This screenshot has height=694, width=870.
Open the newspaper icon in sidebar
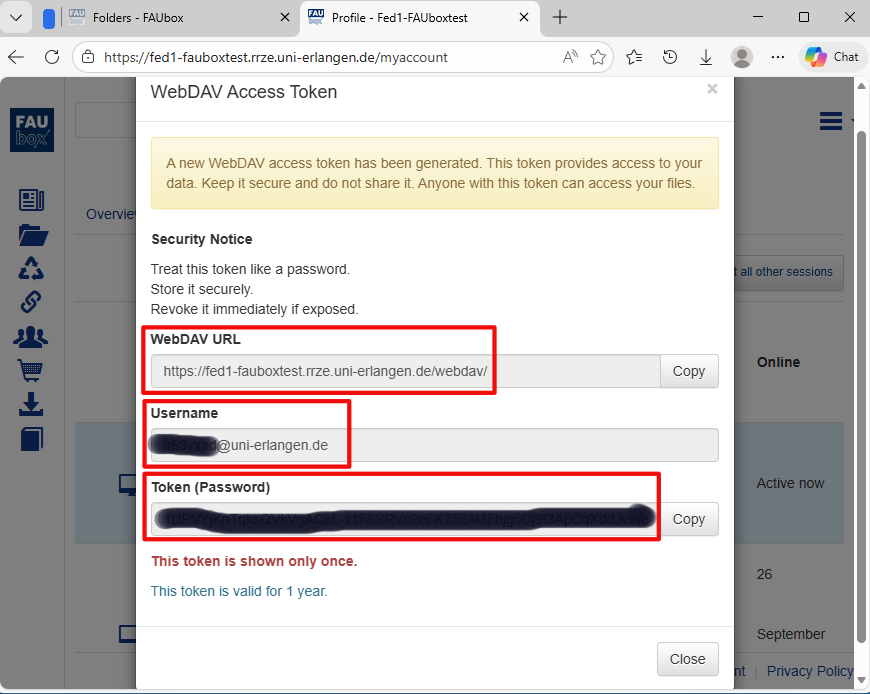(x=32, y=200)
